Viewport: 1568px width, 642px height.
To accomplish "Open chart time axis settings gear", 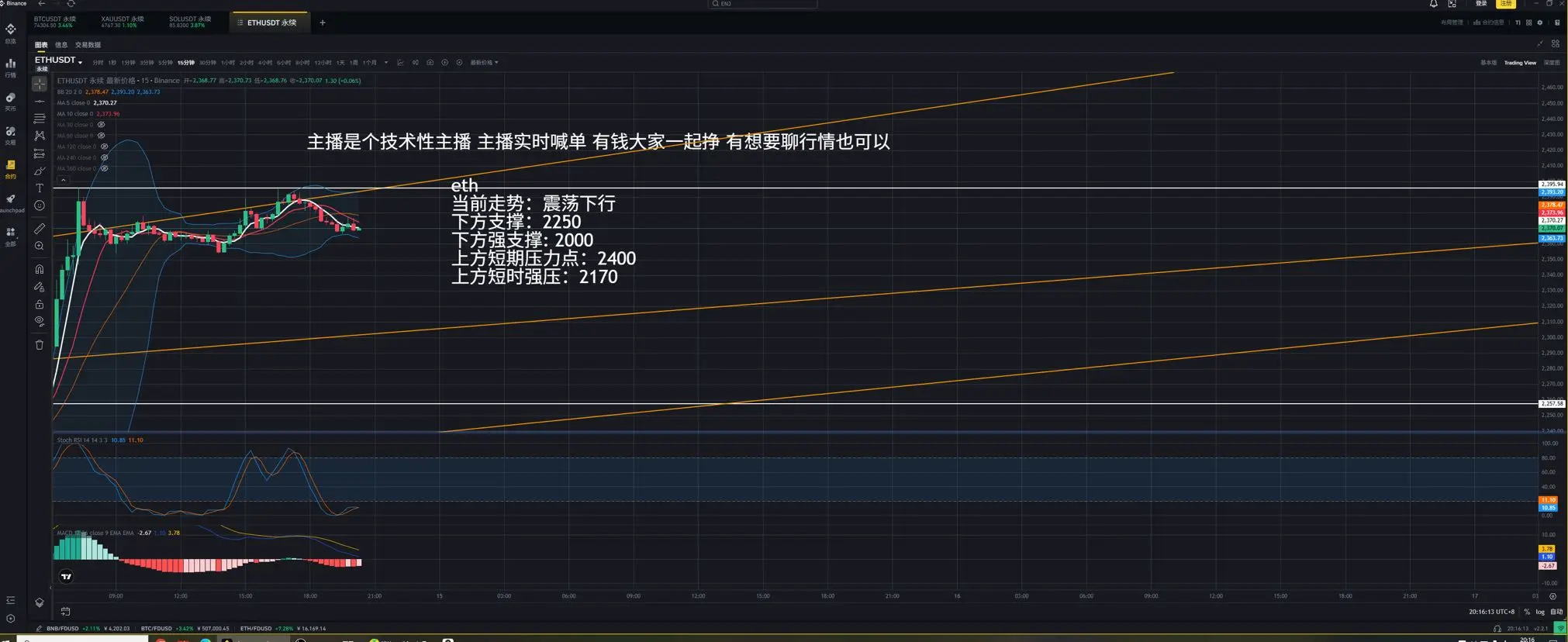I will coord(1552,596).
